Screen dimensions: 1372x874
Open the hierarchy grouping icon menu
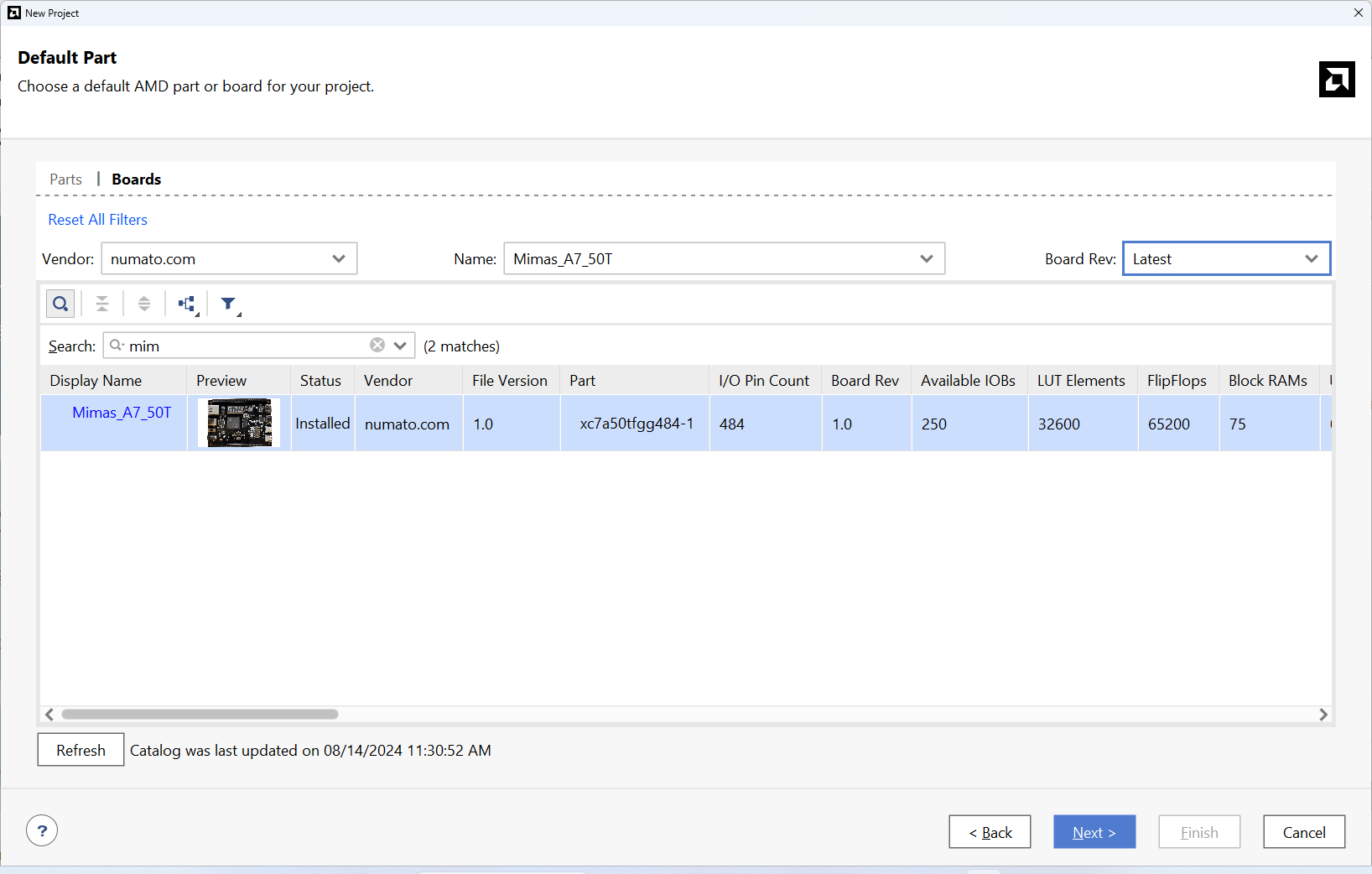(187, 304)
